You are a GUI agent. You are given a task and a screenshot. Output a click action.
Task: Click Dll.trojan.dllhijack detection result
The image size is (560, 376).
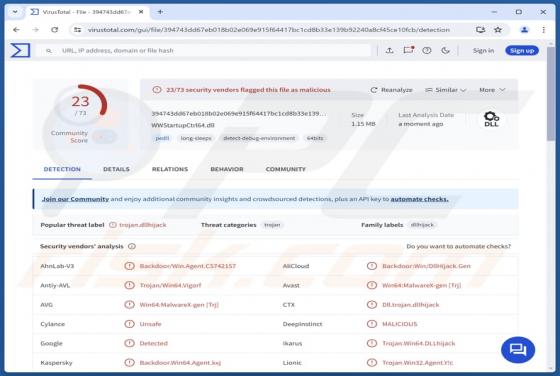(x=411, y=305)
